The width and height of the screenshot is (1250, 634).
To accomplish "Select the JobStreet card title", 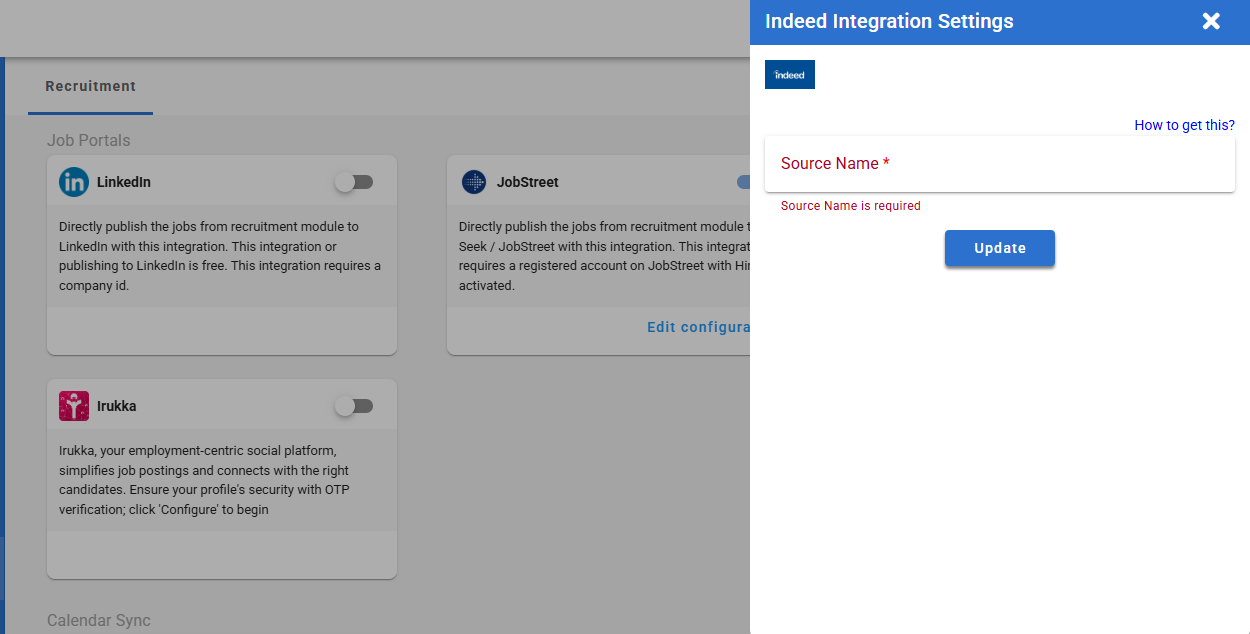I will tap(528, 182).
